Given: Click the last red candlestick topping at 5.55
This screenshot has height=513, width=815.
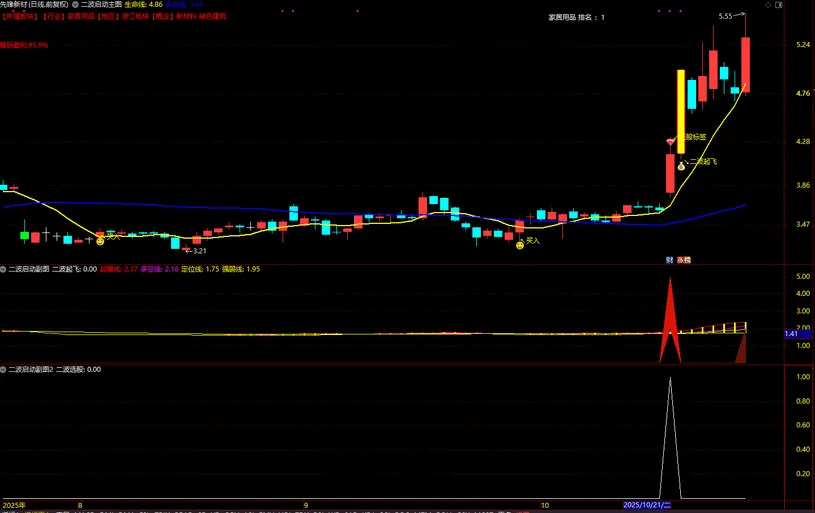Looking at the screenshot, I should coord(745,64).
